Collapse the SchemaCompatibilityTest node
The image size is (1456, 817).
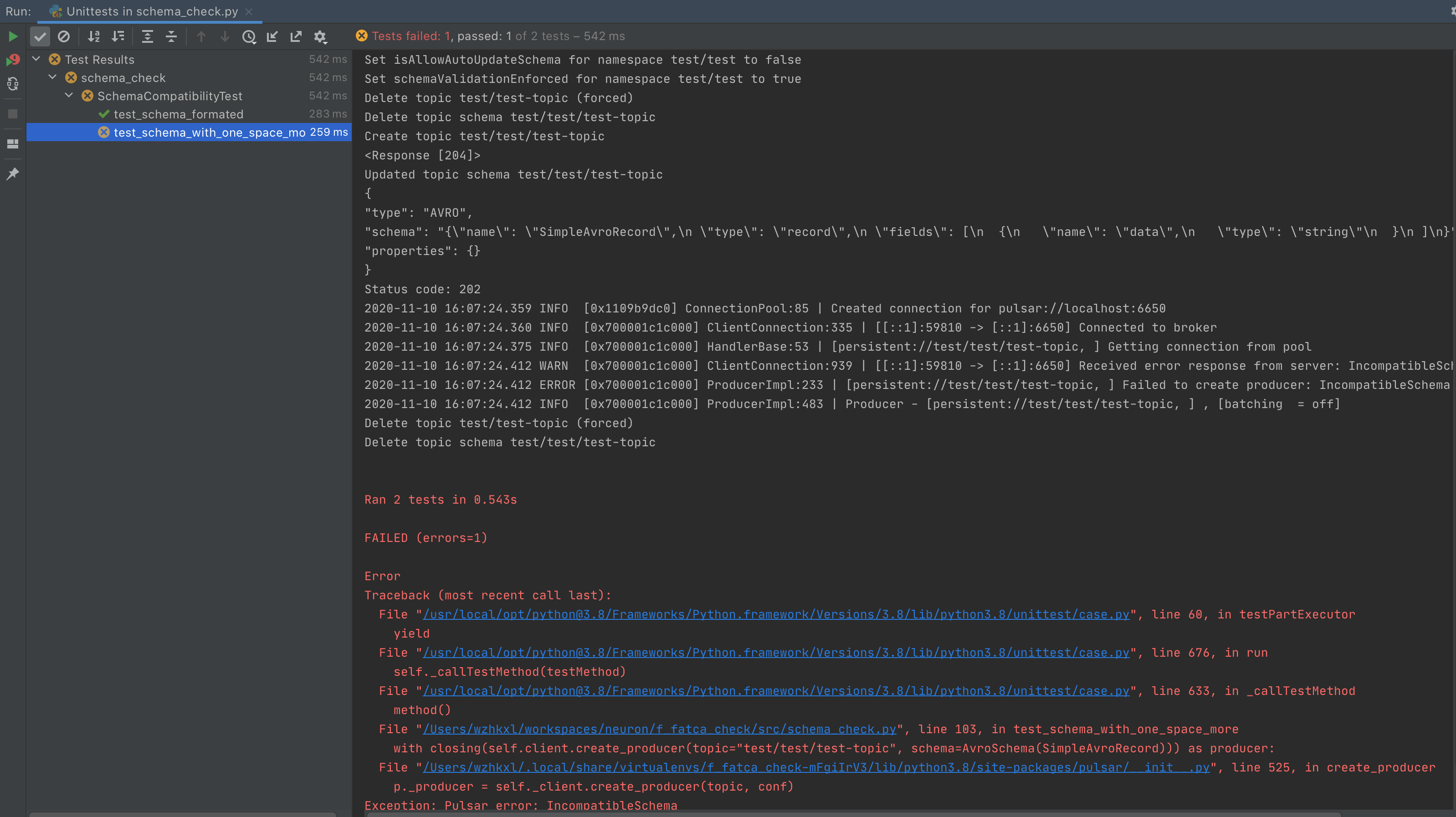pyautogui.click(x=69, y=96)
